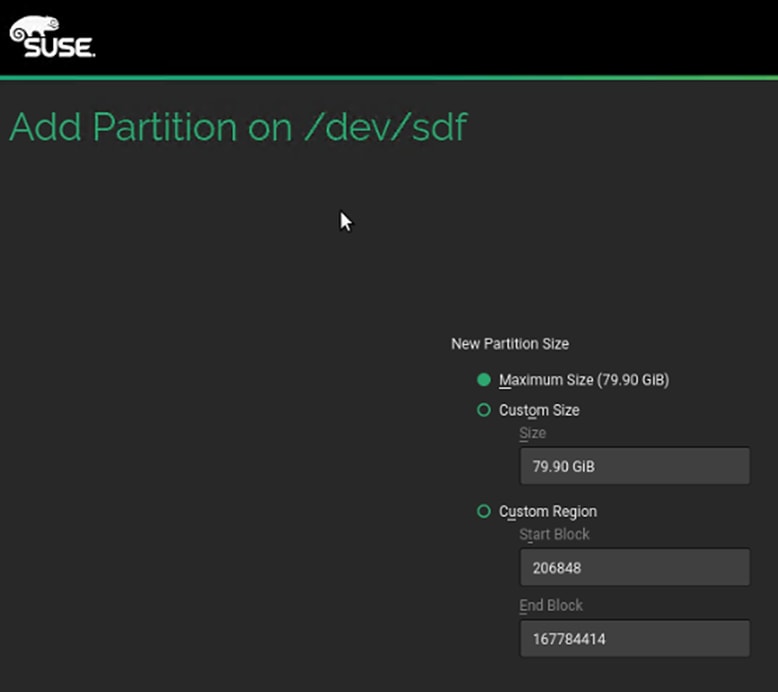Click the SUSE chameleon logo icon
Screen dimensions: 778x692
pyautogui.click(x=35, y=26)
